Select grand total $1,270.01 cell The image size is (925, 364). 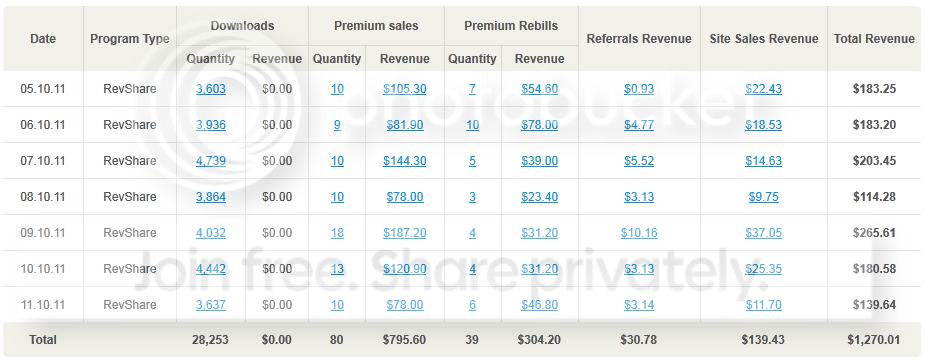pyautogui.click(x=874, y=340)
